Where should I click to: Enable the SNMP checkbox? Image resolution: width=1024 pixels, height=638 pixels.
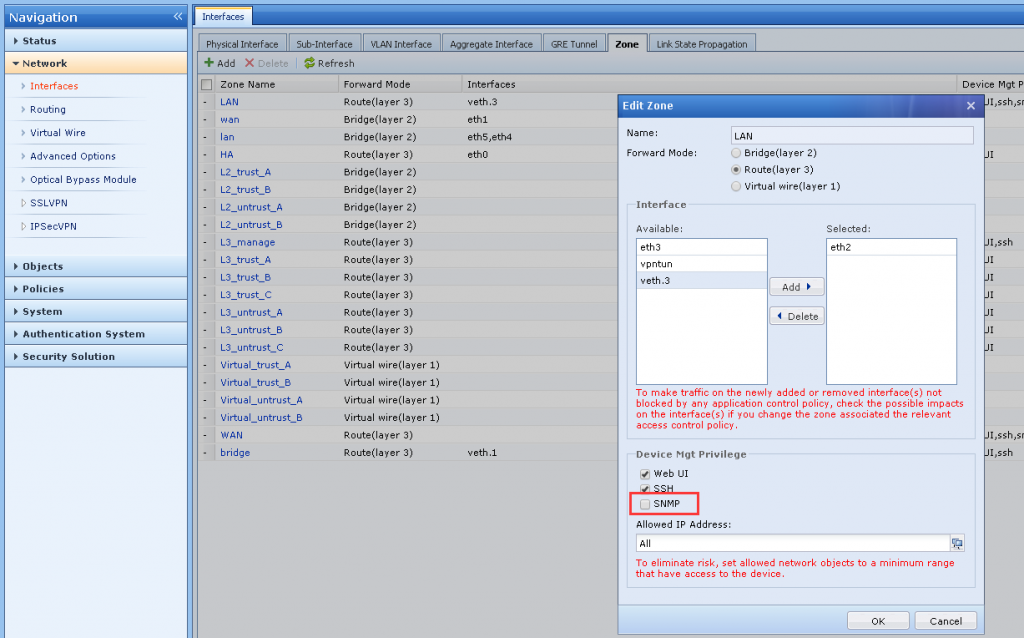point(645,504)
